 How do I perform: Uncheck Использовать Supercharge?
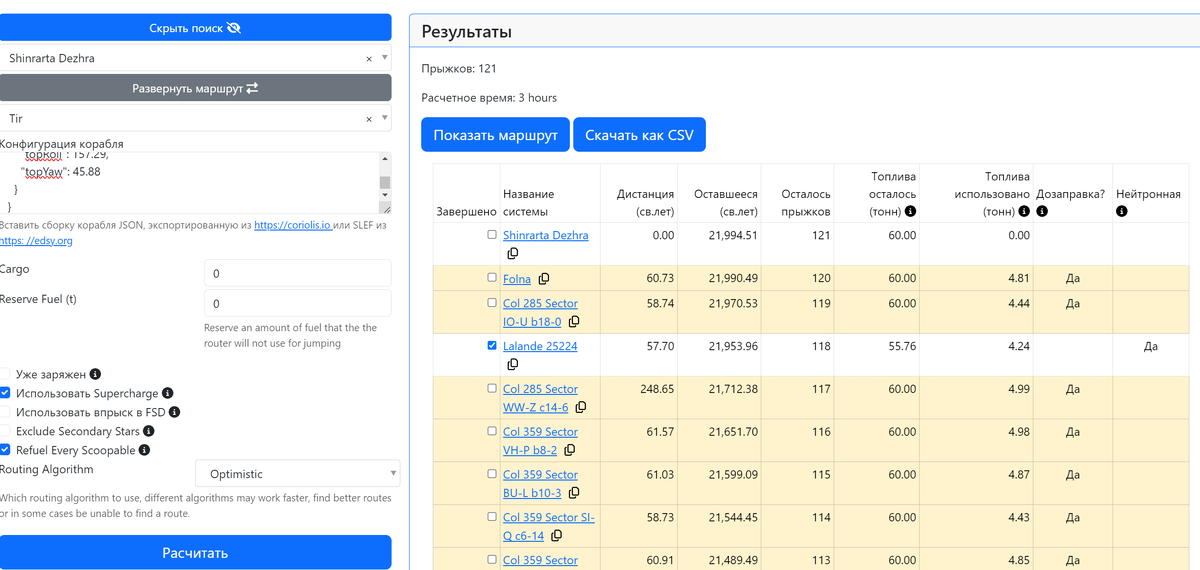point(6,393)
